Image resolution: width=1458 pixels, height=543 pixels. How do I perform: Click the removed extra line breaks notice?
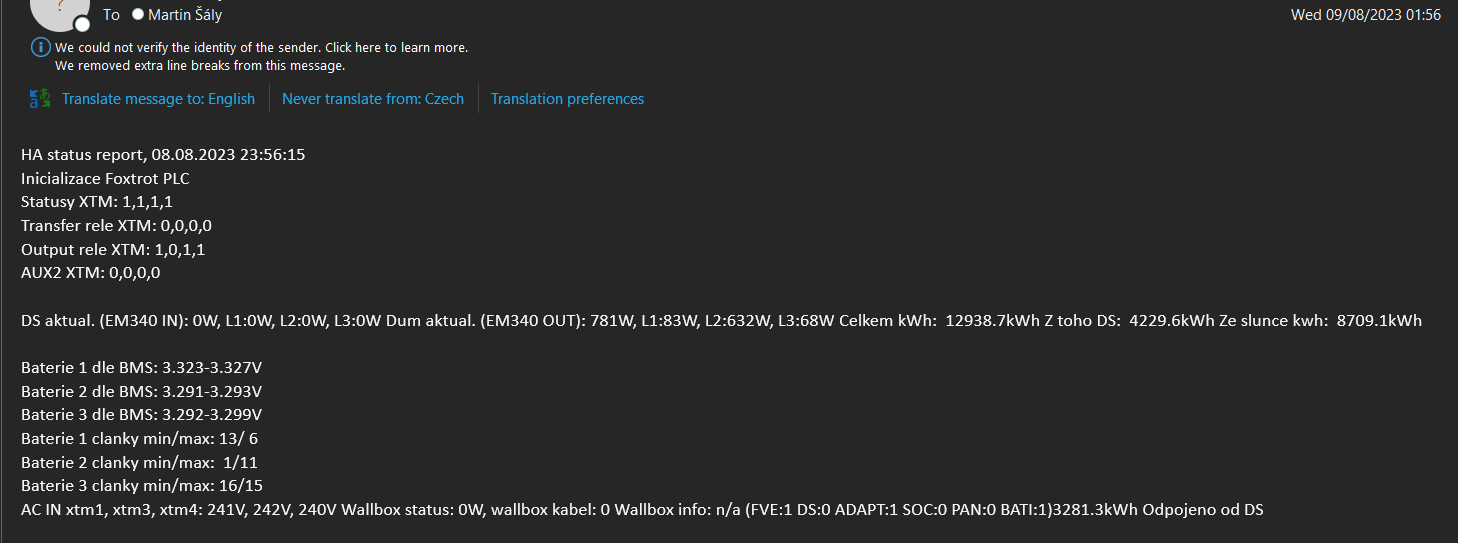pyautogui.click(x=200, y=66)
